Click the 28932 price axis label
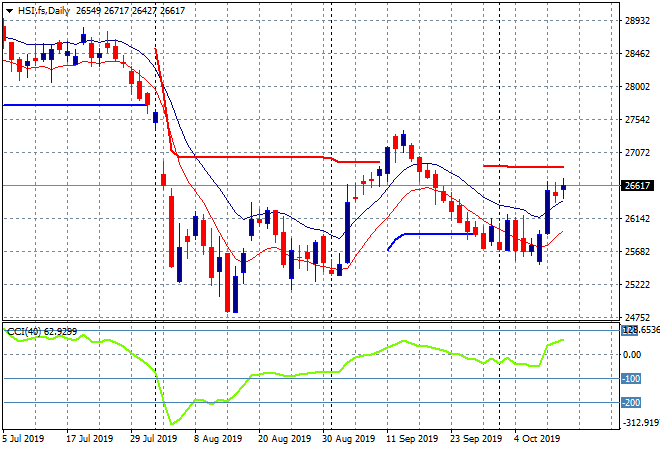The image size is (660, 450). [637, 21]
